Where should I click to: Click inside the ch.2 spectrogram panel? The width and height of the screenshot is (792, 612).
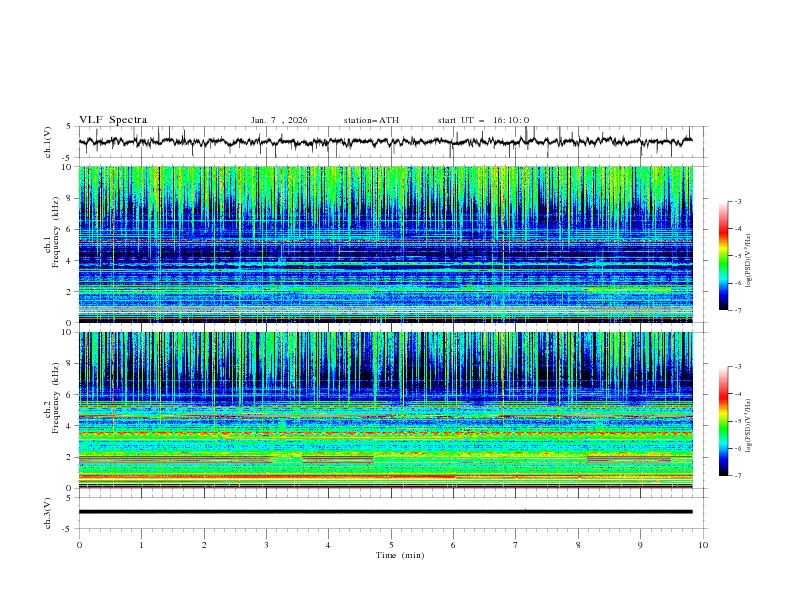coord(390,410)
